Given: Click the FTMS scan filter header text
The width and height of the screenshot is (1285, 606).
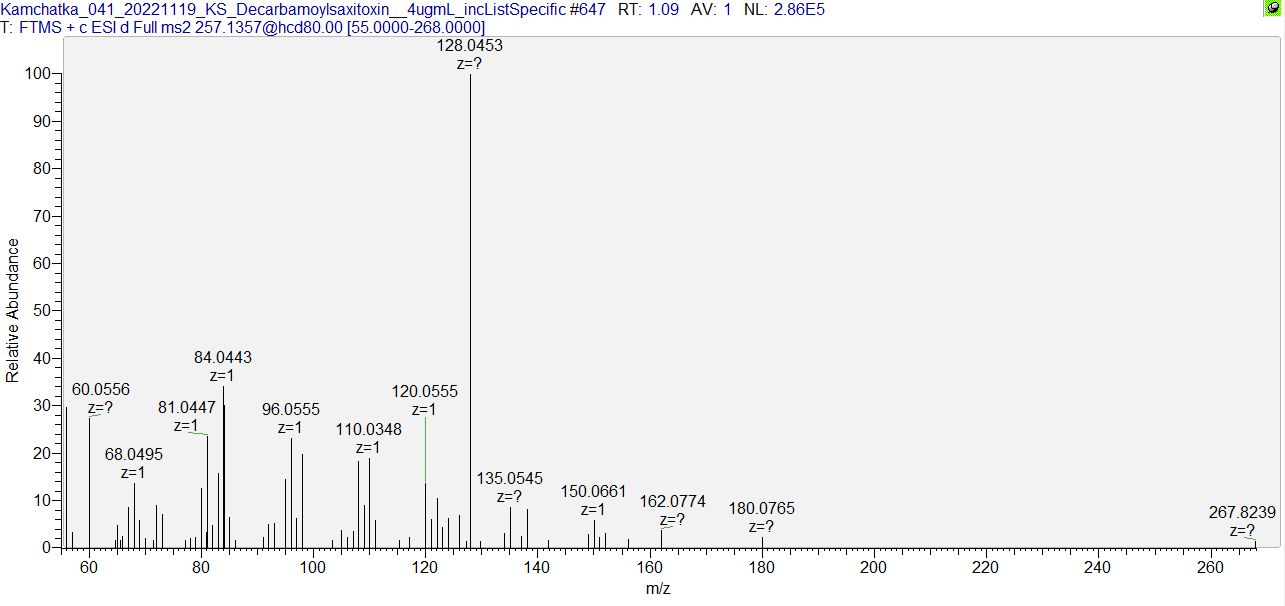Looking at the screenshot, I should click(243, 27).
